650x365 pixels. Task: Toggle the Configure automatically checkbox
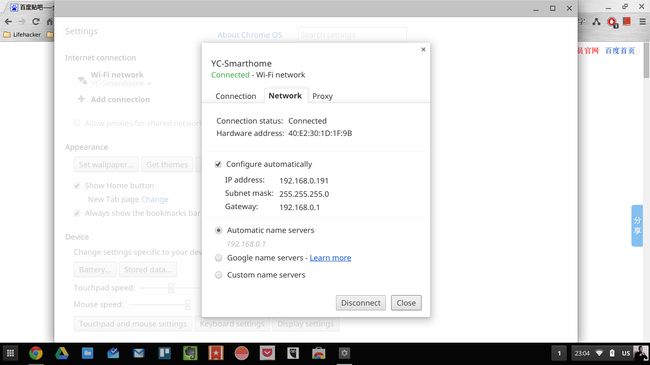tap(218, 164)
